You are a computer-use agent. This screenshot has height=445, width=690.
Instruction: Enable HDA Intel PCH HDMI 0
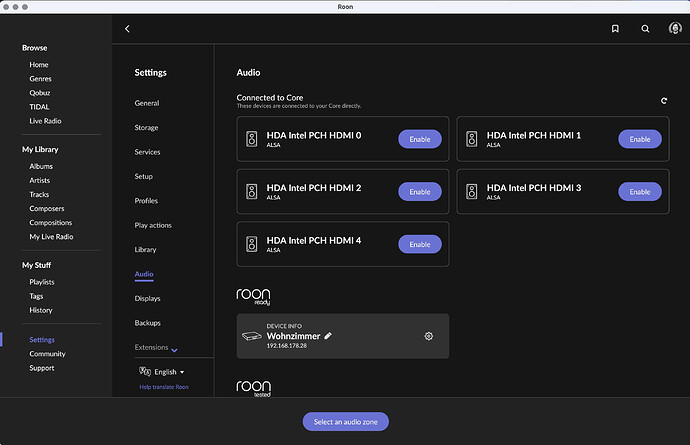pyautogui.click(x=420, y=139)
